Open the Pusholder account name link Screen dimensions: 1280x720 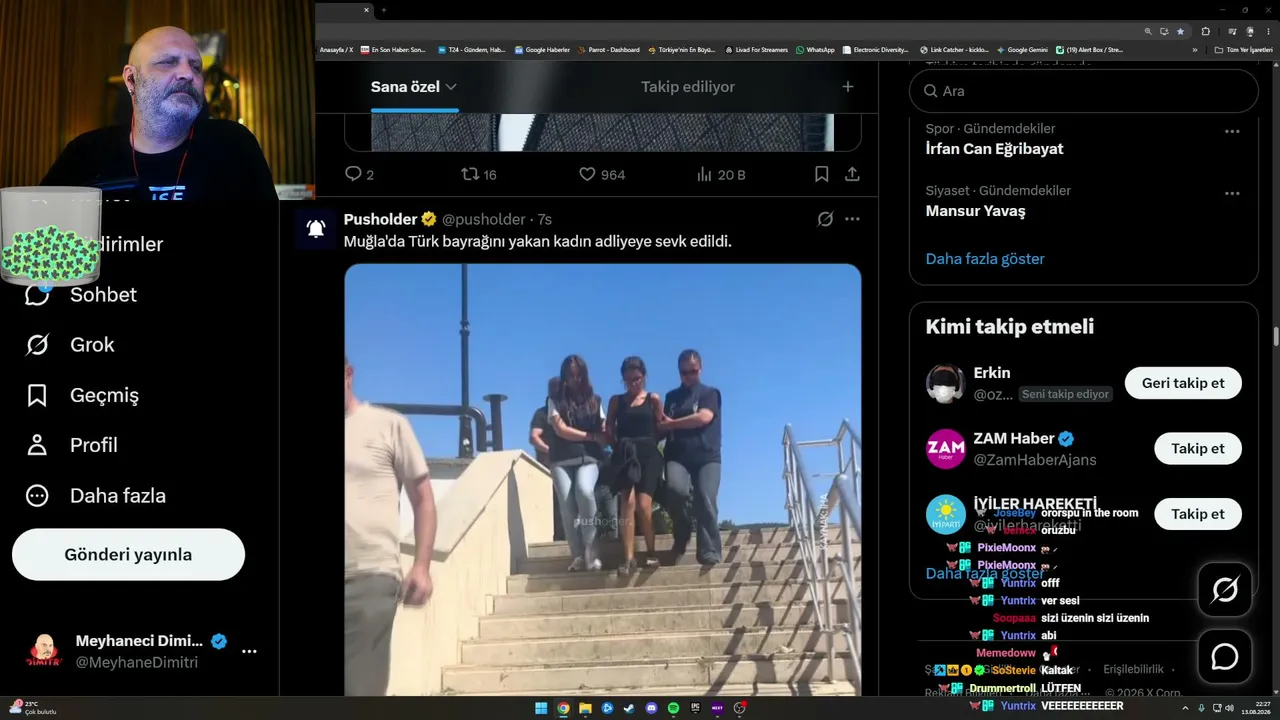coord(380,219)
